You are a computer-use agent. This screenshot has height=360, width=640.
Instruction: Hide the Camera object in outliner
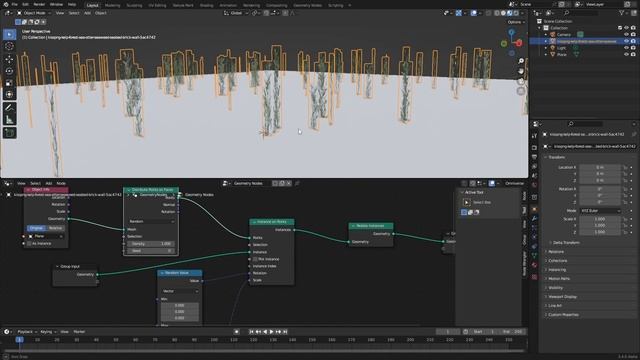626,35
